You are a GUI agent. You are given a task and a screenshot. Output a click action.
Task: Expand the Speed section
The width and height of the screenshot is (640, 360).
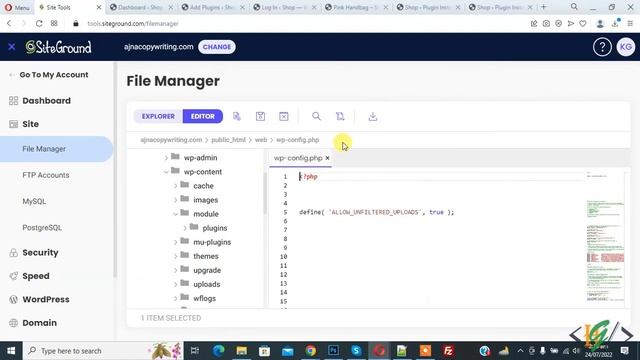(36, 276)
